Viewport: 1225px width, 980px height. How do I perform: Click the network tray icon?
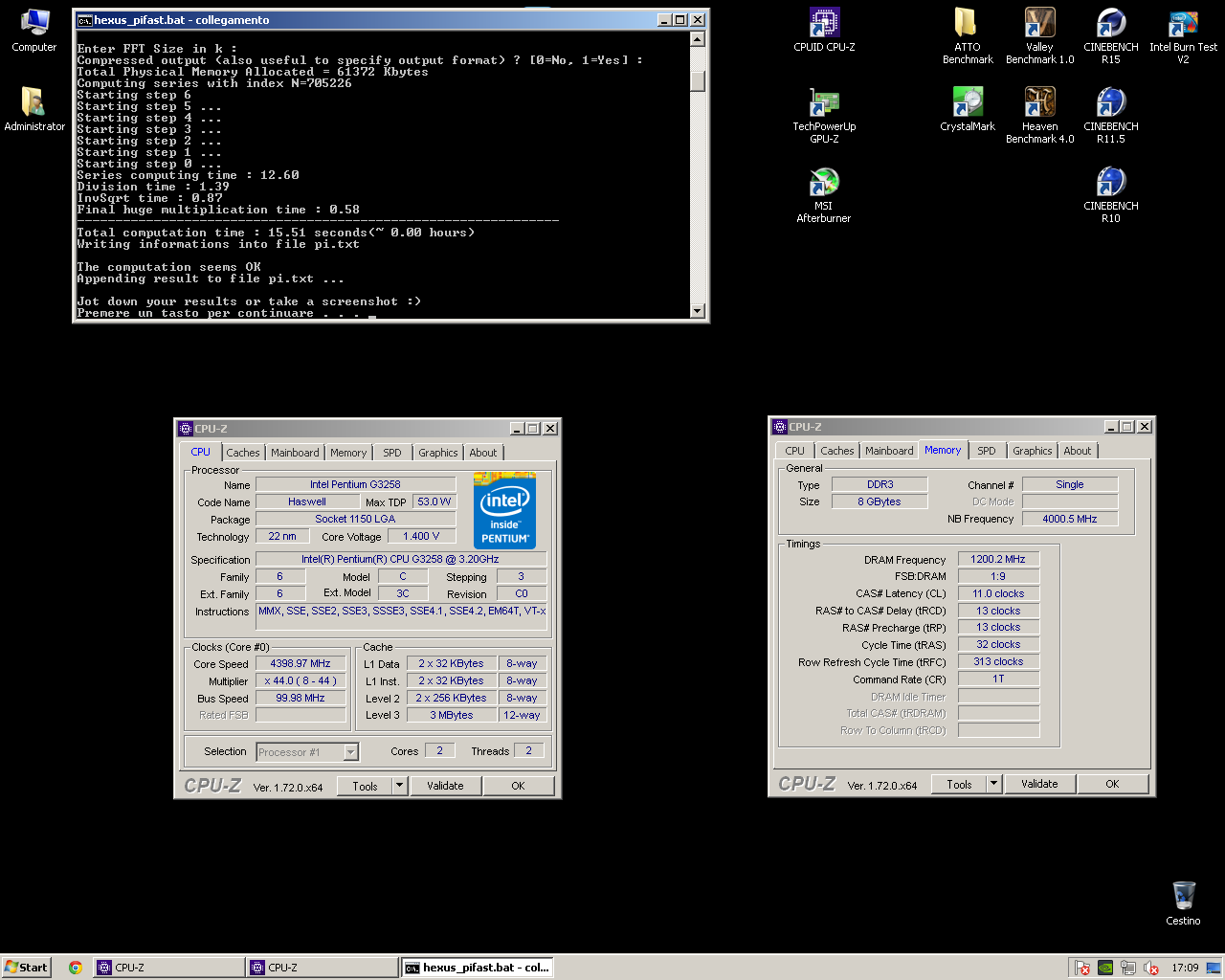[x=1128, y=968]
